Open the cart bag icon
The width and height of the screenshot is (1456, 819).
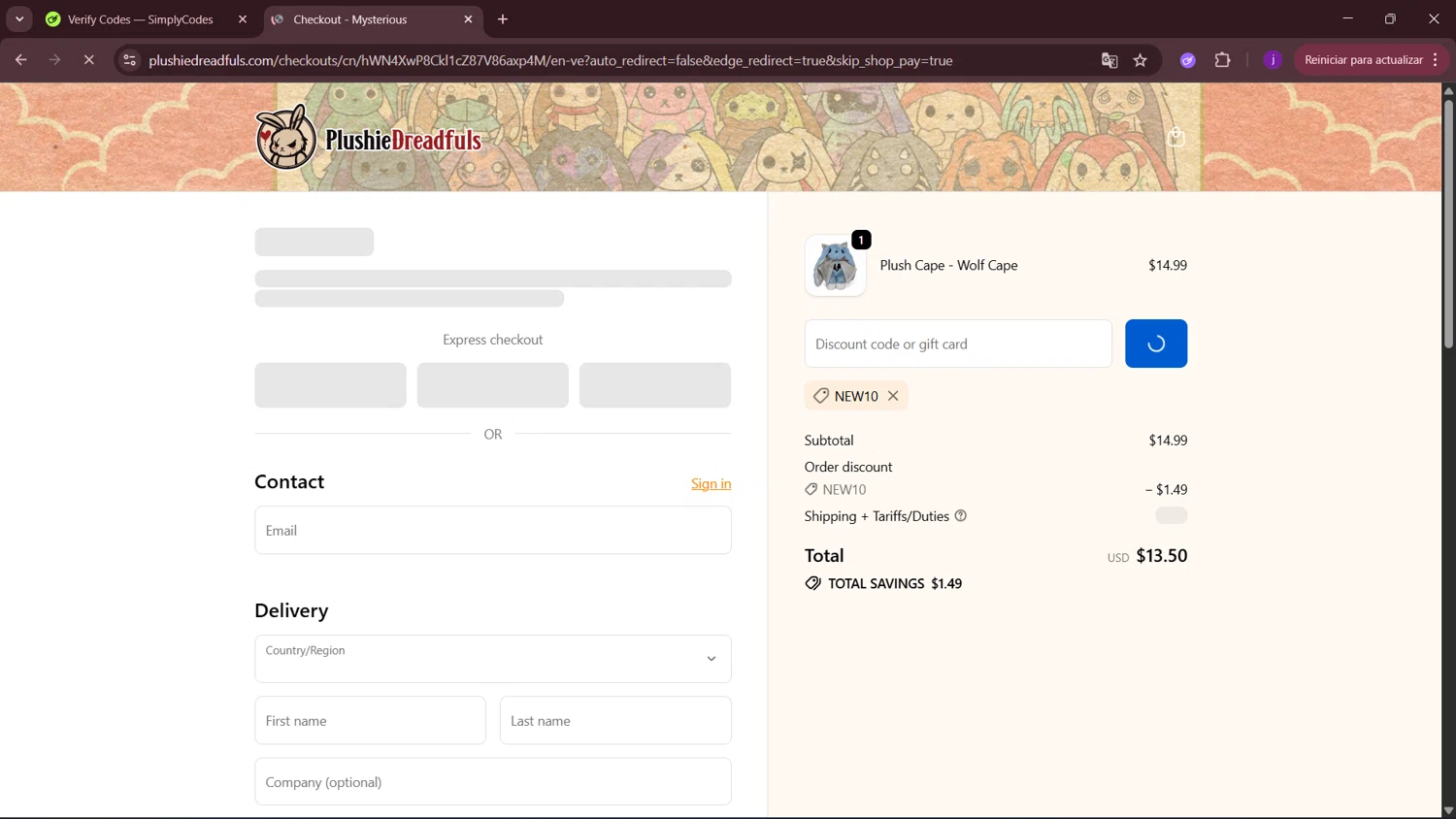click(1176, 137)
